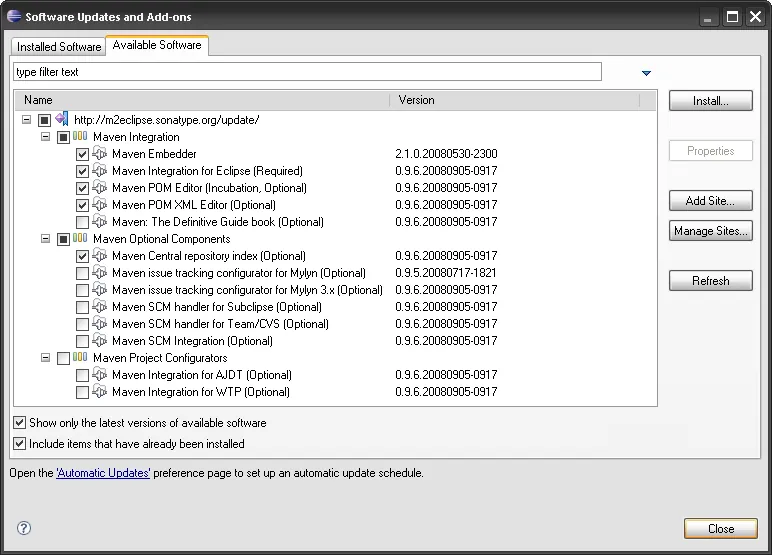This screenshot has height=555, width=772.
Task: Toggle Show only the latest versions option
Action: (x=20, y=423)
